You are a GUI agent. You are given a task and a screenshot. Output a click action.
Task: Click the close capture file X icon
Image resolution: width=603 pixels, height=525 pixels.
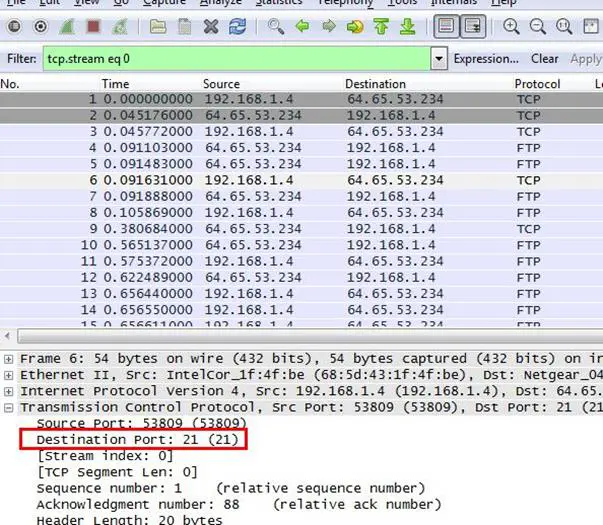[211, 26]
